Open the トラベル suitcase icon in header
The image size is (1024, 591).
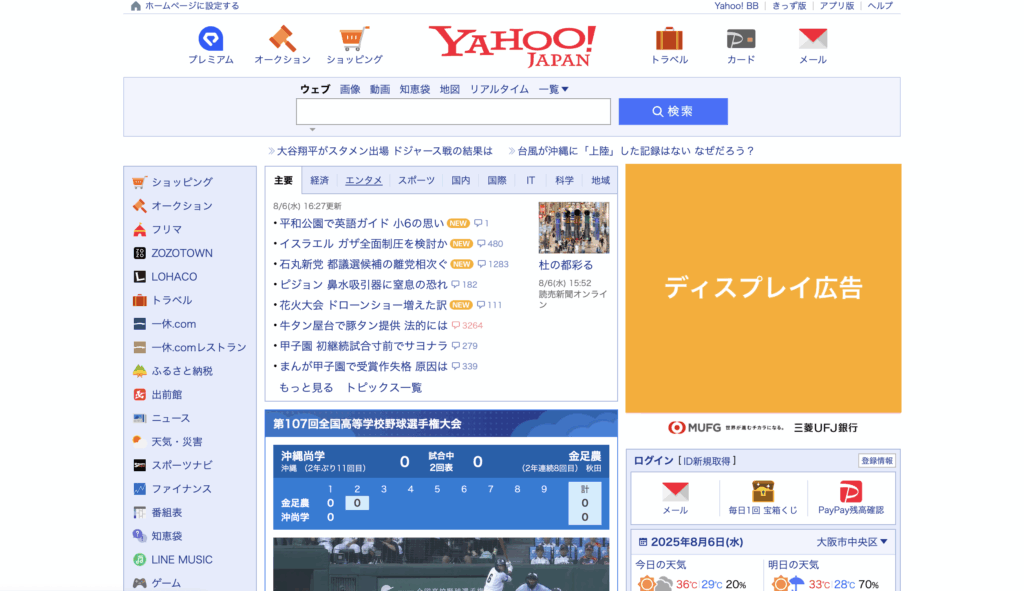669,39
